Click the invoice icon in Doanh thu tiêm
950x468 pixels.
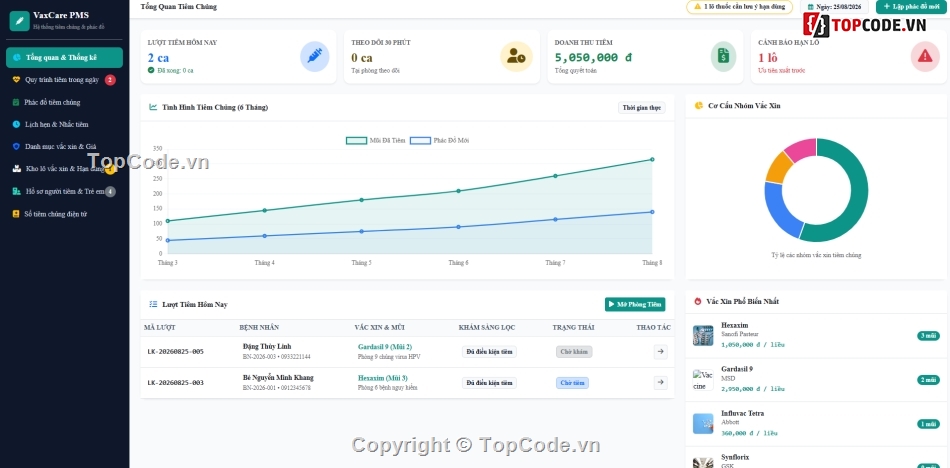coord(723,56)
